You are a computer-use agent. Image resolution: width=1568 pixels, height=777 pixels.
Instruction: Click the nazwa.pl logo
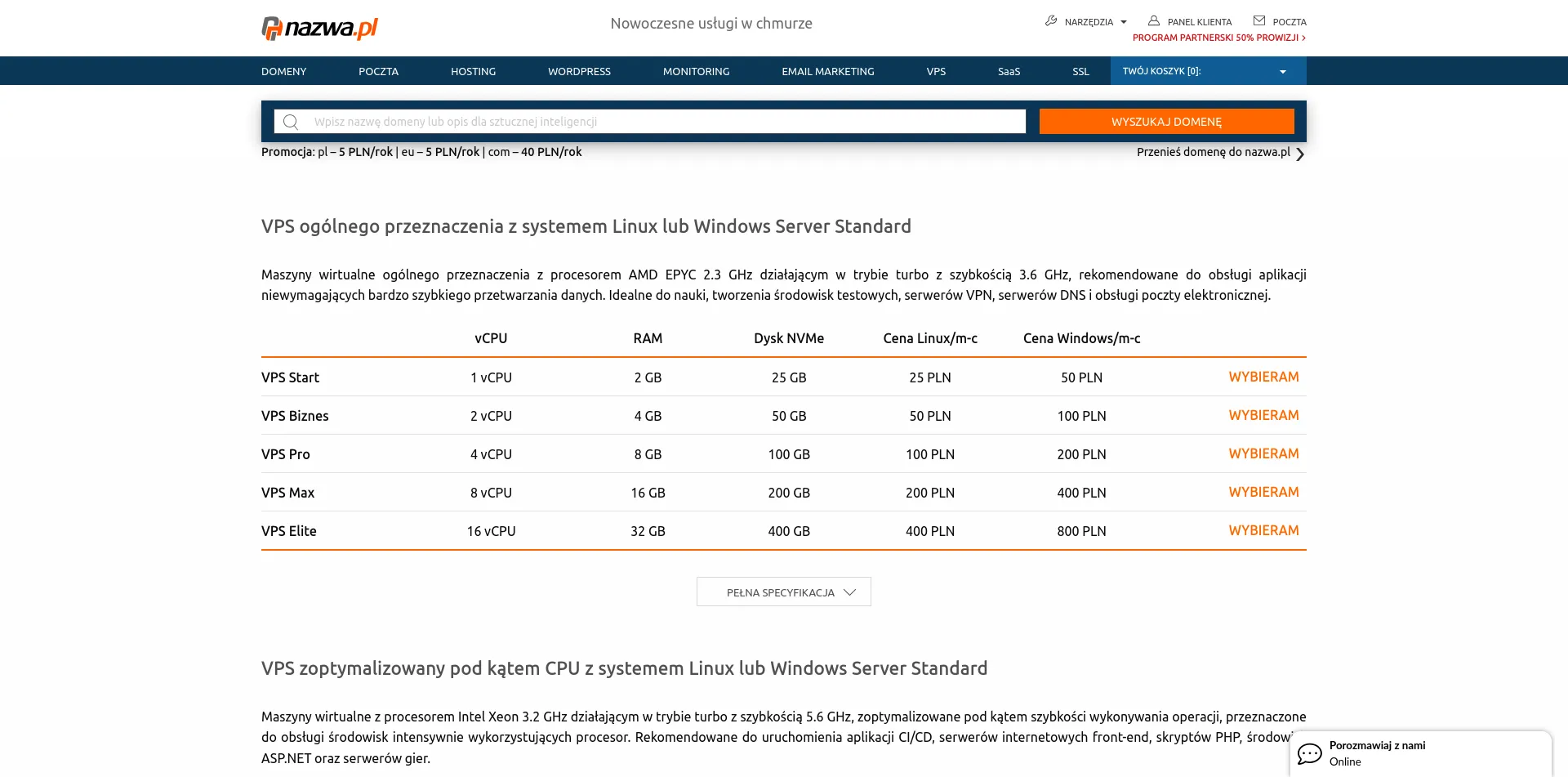tap(318, 27)
